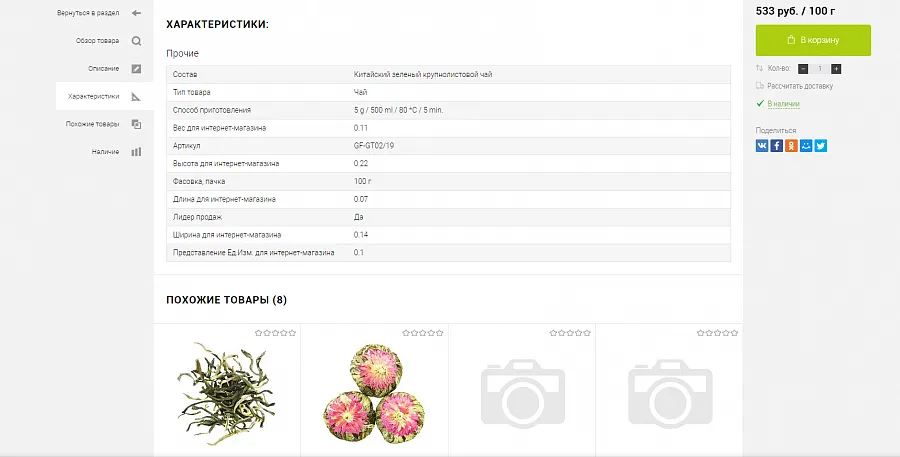900x457 pixels.
Task: Share the product on VK
Action: (762, 146)
